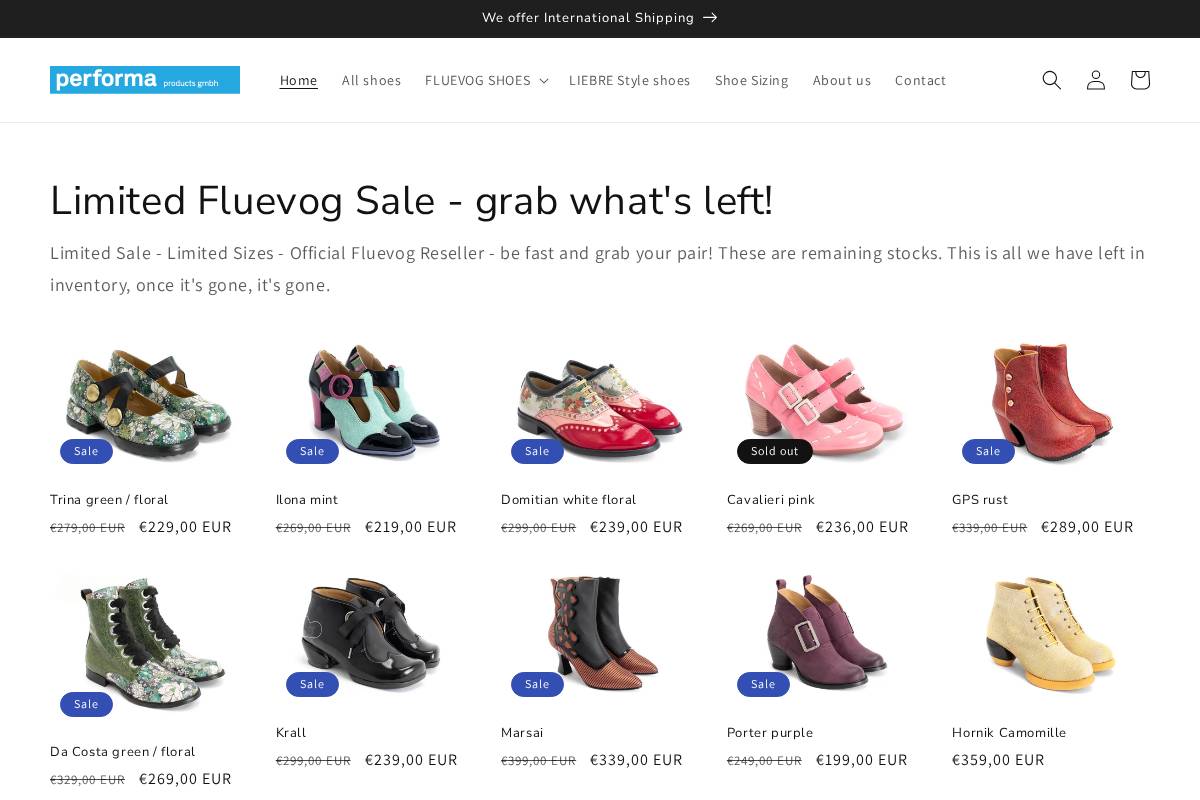
Task: Open the Domitian white floral product link
Action: (x=568, y=499)
